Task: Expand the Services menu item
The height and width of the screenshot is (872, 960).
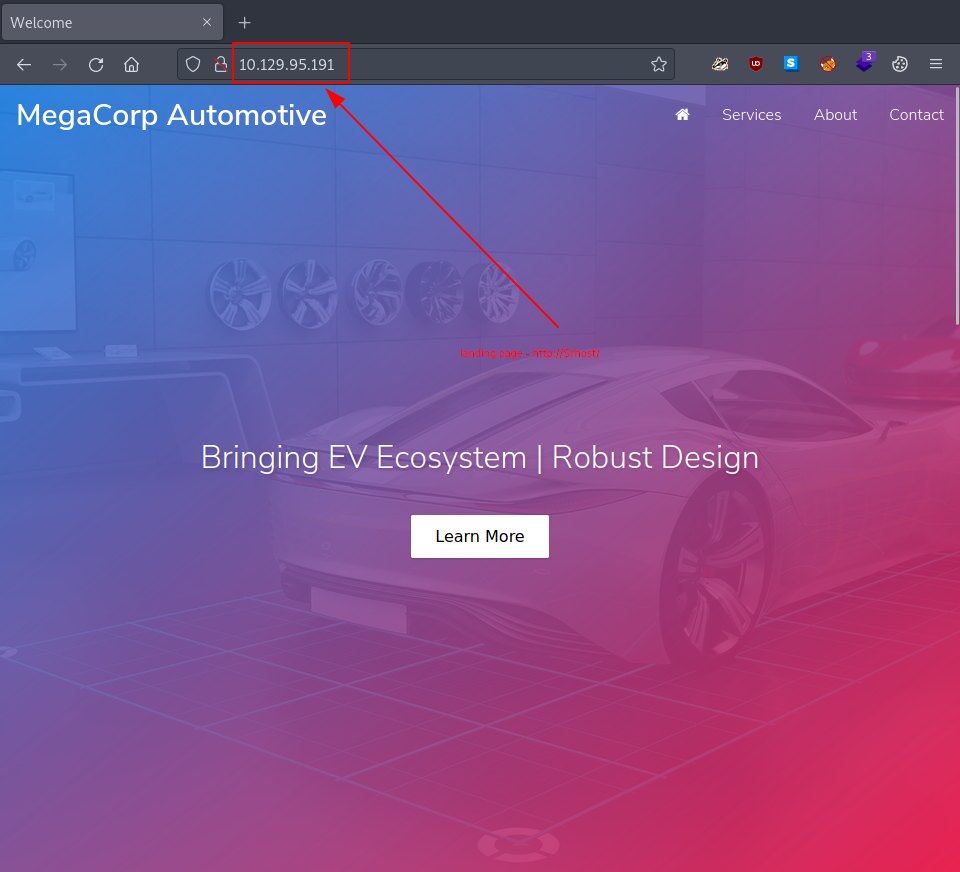Action: pyautogui.click(x=751, y=115)
